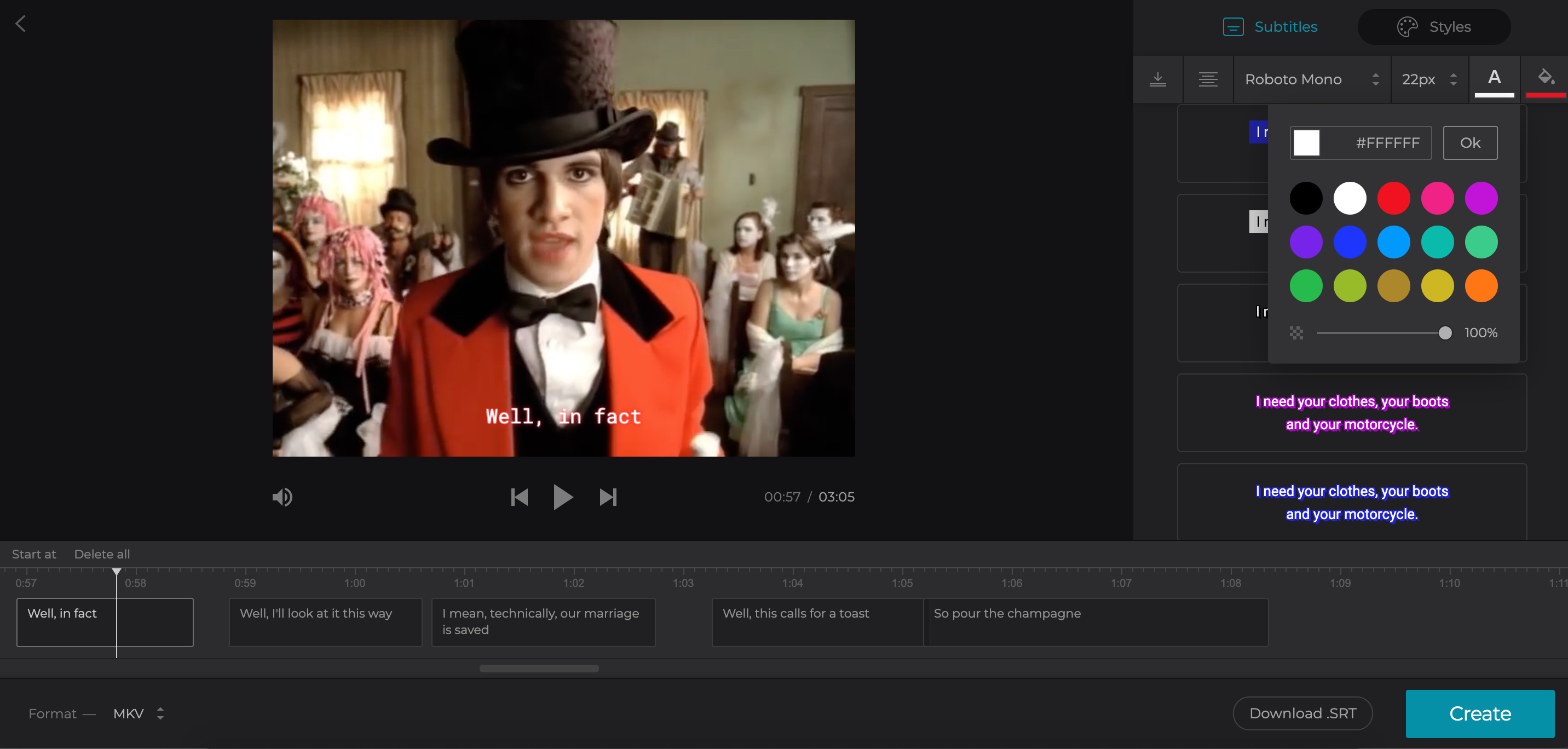Click the 1:00 mark on timeline ruler

pos(354,583)
